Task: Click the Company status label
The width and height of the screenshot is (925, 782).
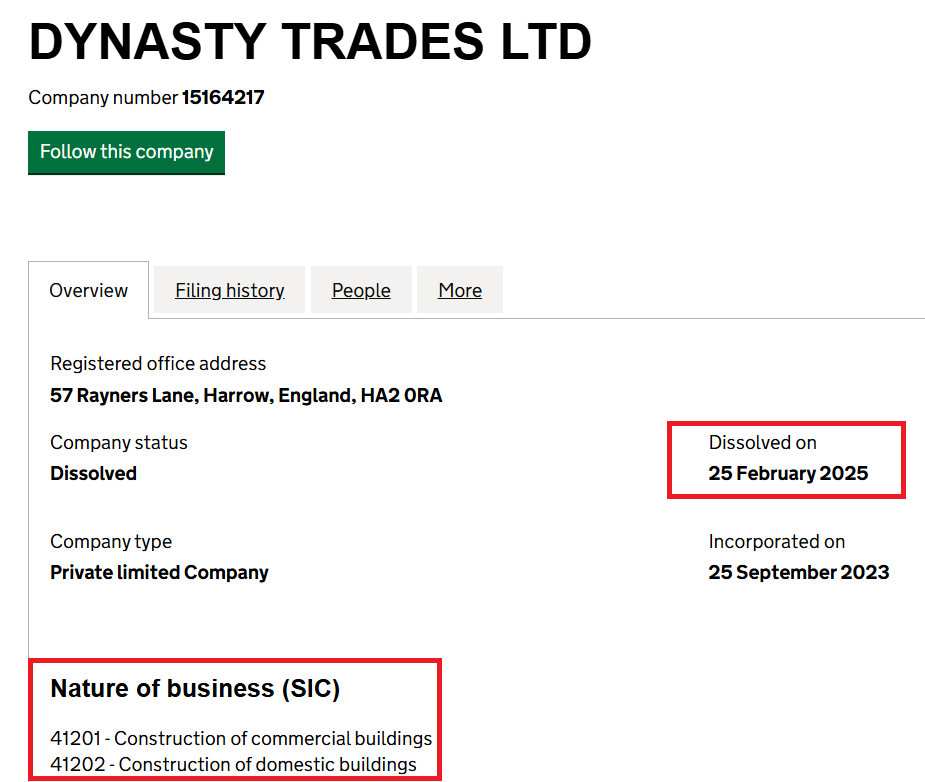Action: (119, 442)
